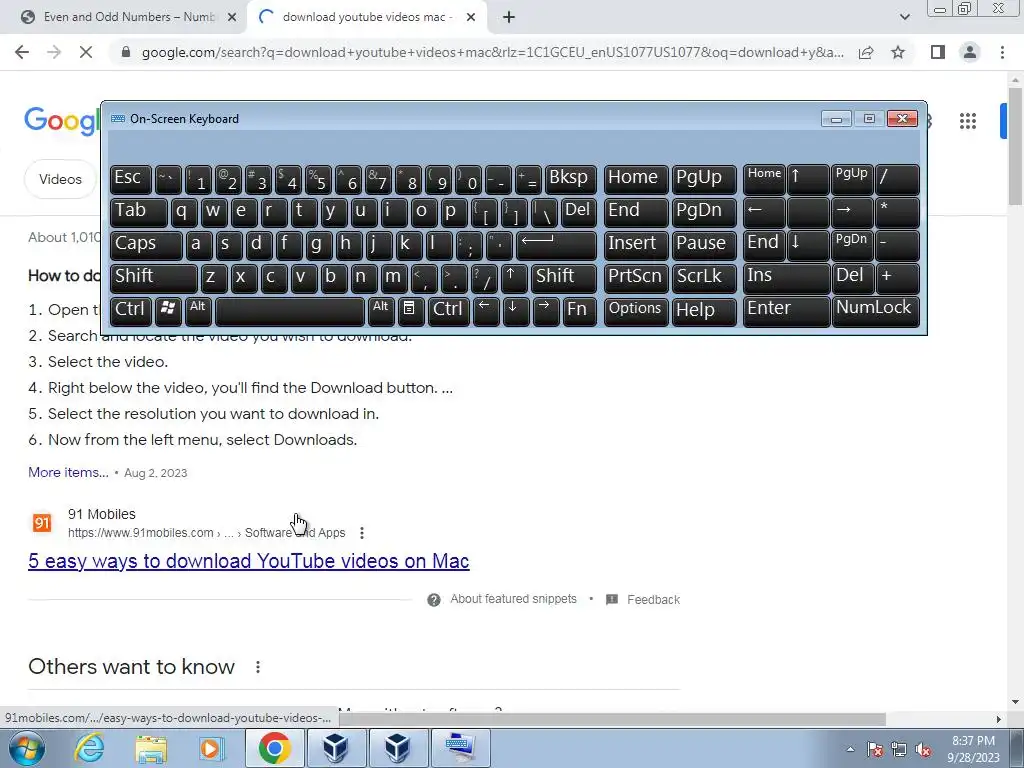Click Options key on On-Screen Keyboard
This screenshot has width=1024, height=768.
pyautogui.click(x=635, y=310)
